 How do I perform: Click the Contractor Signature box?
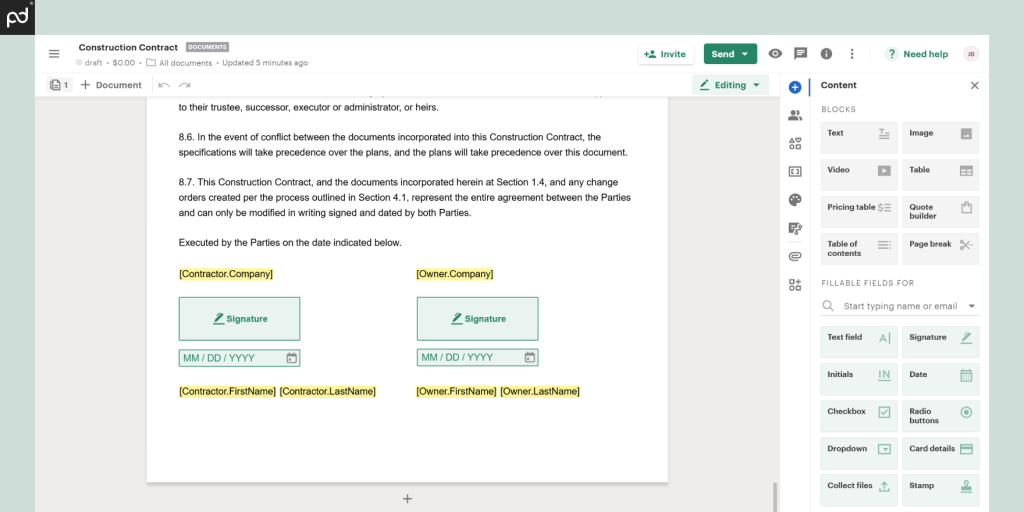[x=240, y=319]
